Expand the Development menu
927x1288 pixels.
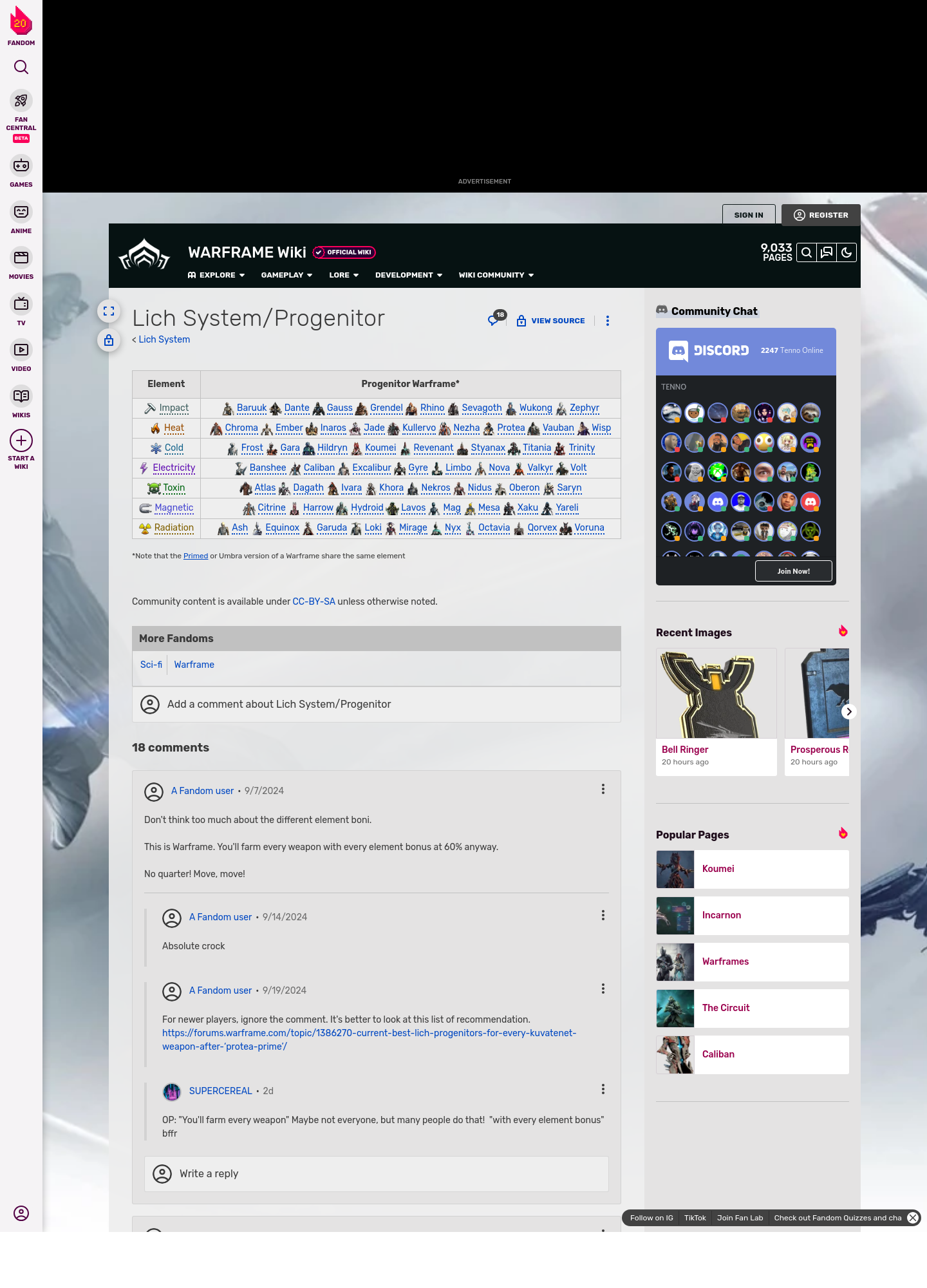point(409,275)
